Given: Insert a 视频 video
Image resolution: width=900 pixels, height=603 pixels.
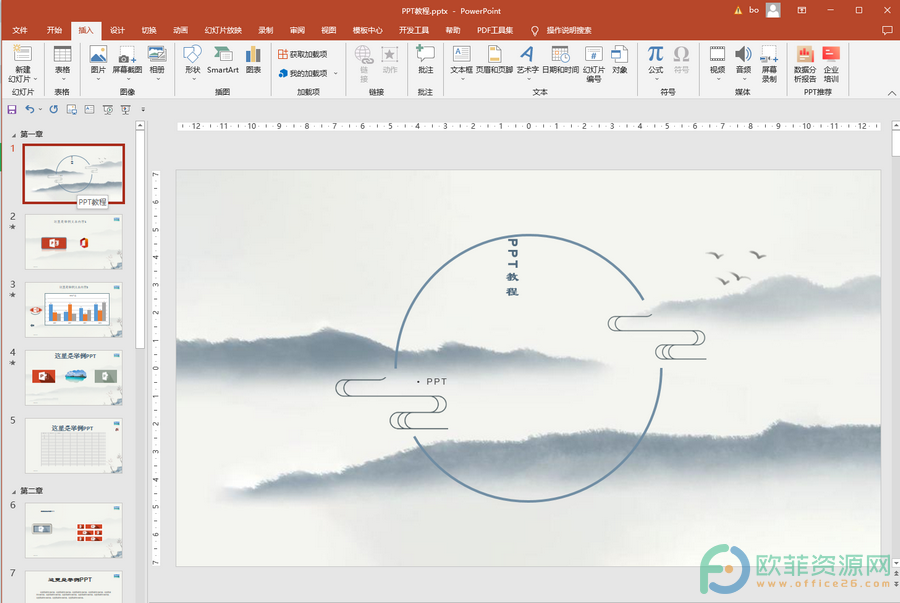Looking at the screenshot, I should (x=717, y=64).
